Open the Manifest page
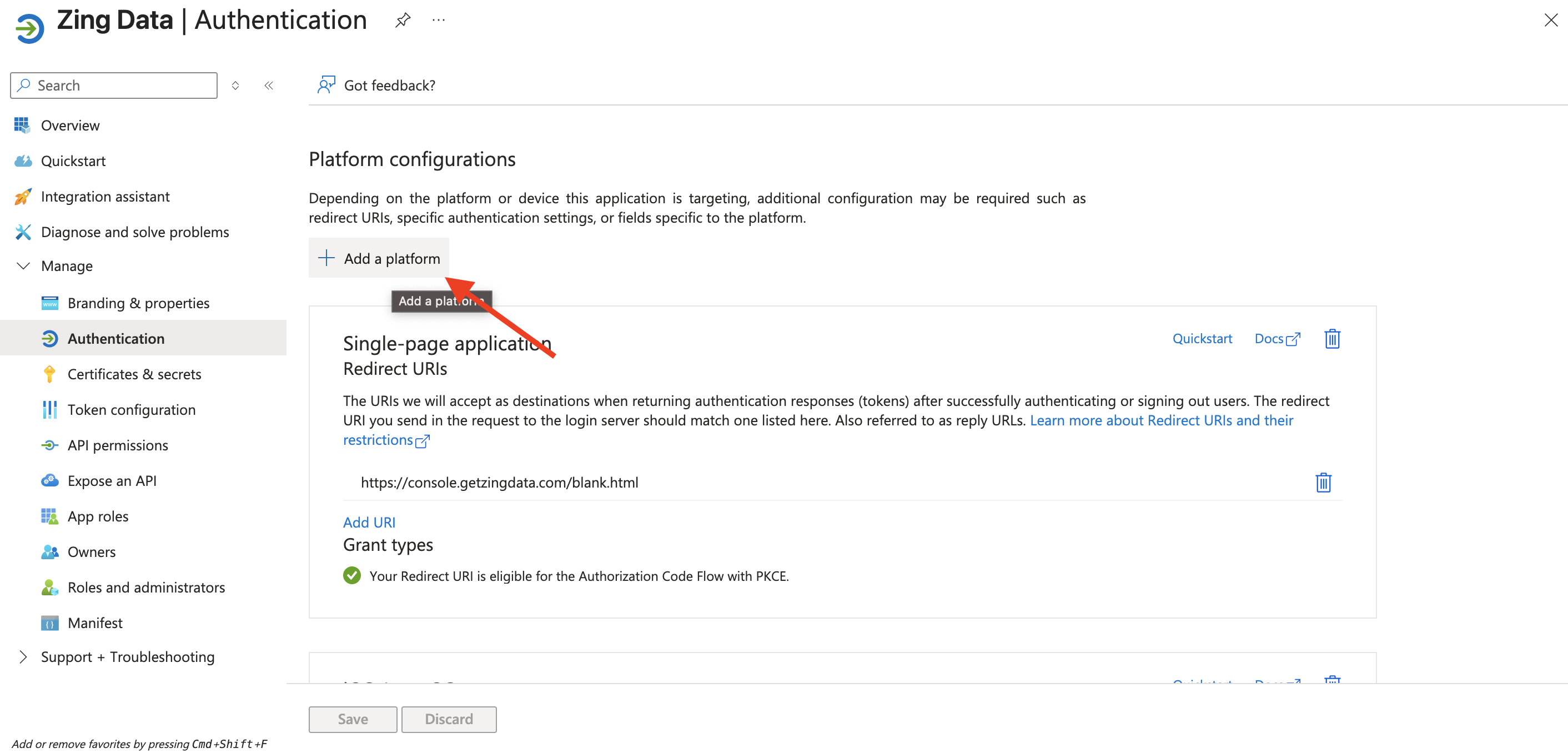 tap(95, 623)
